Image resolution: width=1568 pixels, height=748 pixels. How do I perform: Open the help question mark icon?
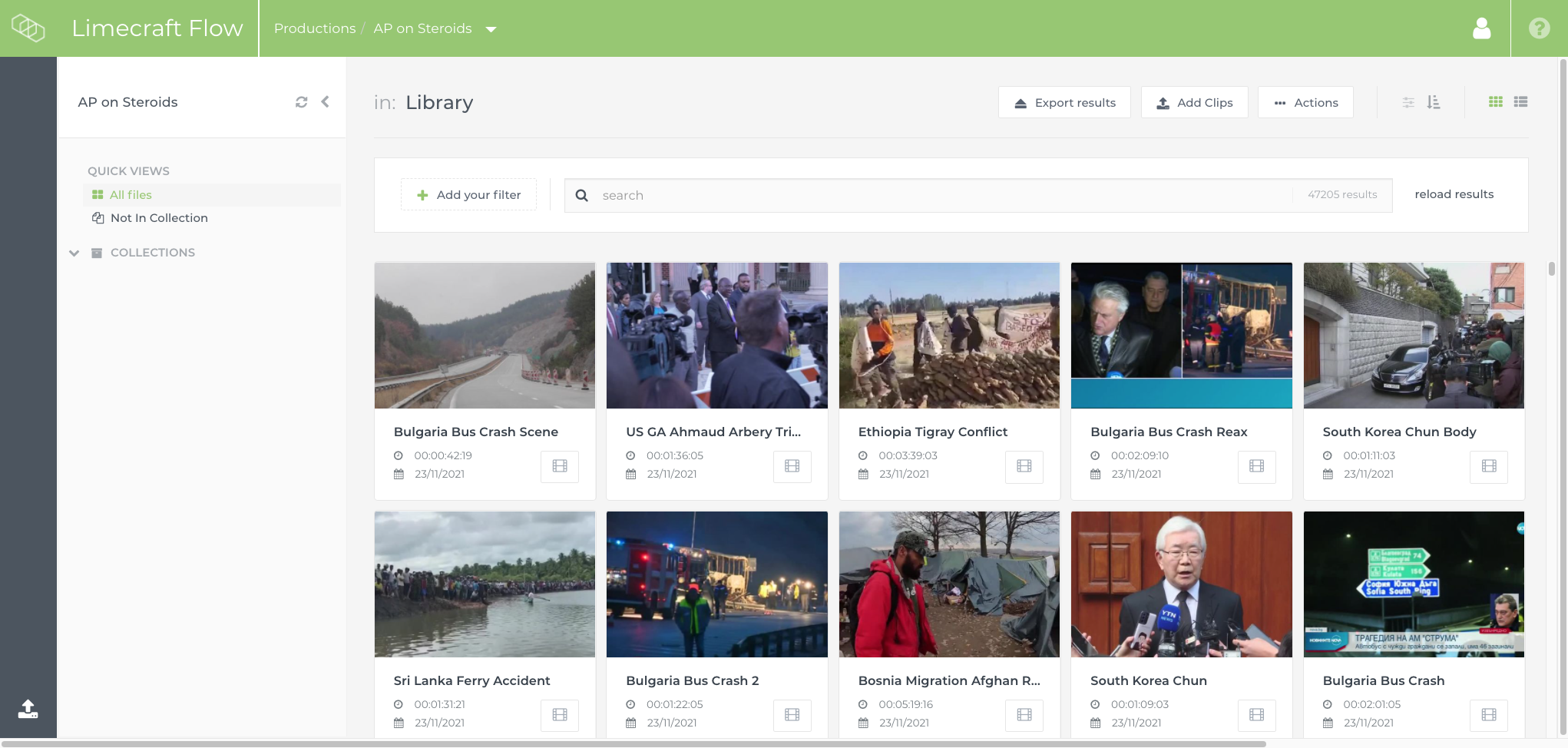tap(1539, 28)
